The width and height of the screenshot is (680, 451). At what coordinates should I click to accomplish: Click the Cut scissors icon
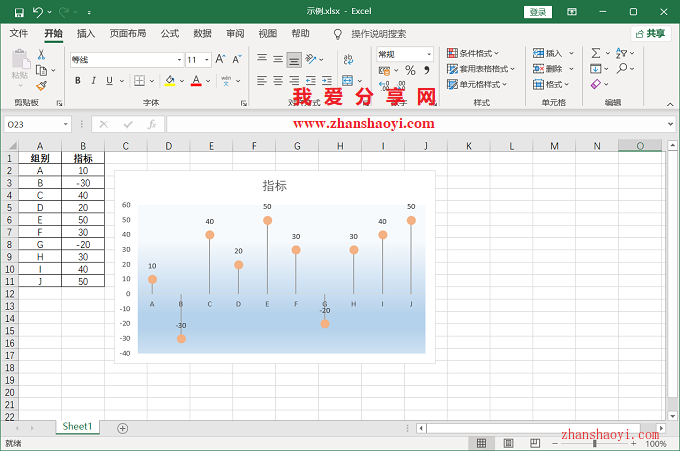click(x=41, y=54)
